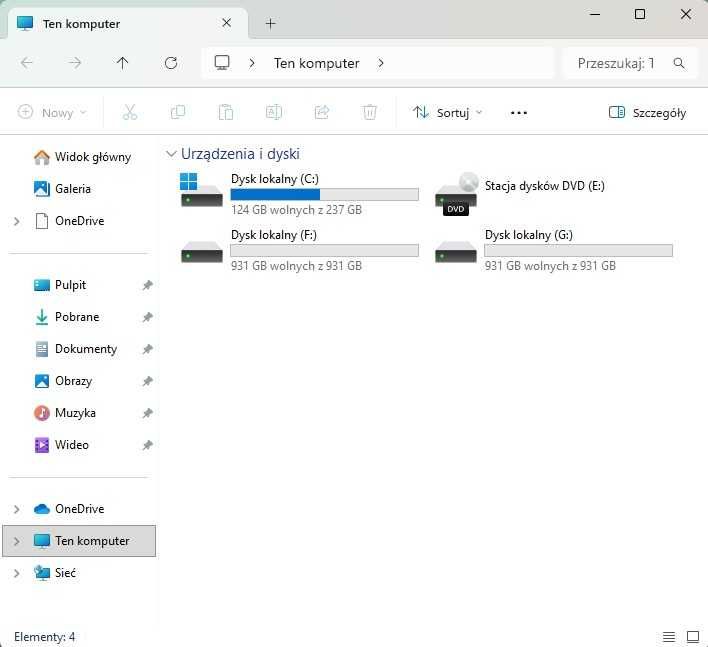708x647 pixels.
Task: Unpin Pulpit using its pin icon
Action: (147, 285)
